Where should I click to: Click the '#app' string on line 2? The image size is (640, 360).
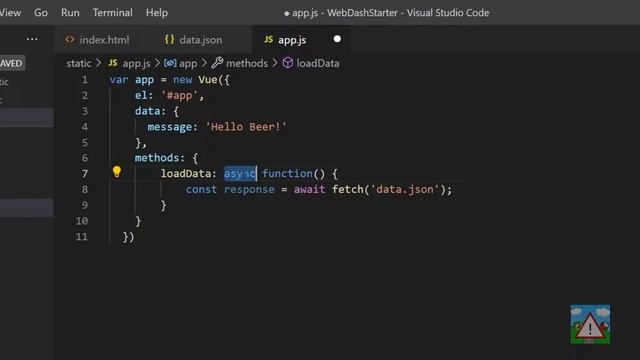pyautogui.click(x=179, y=96)
